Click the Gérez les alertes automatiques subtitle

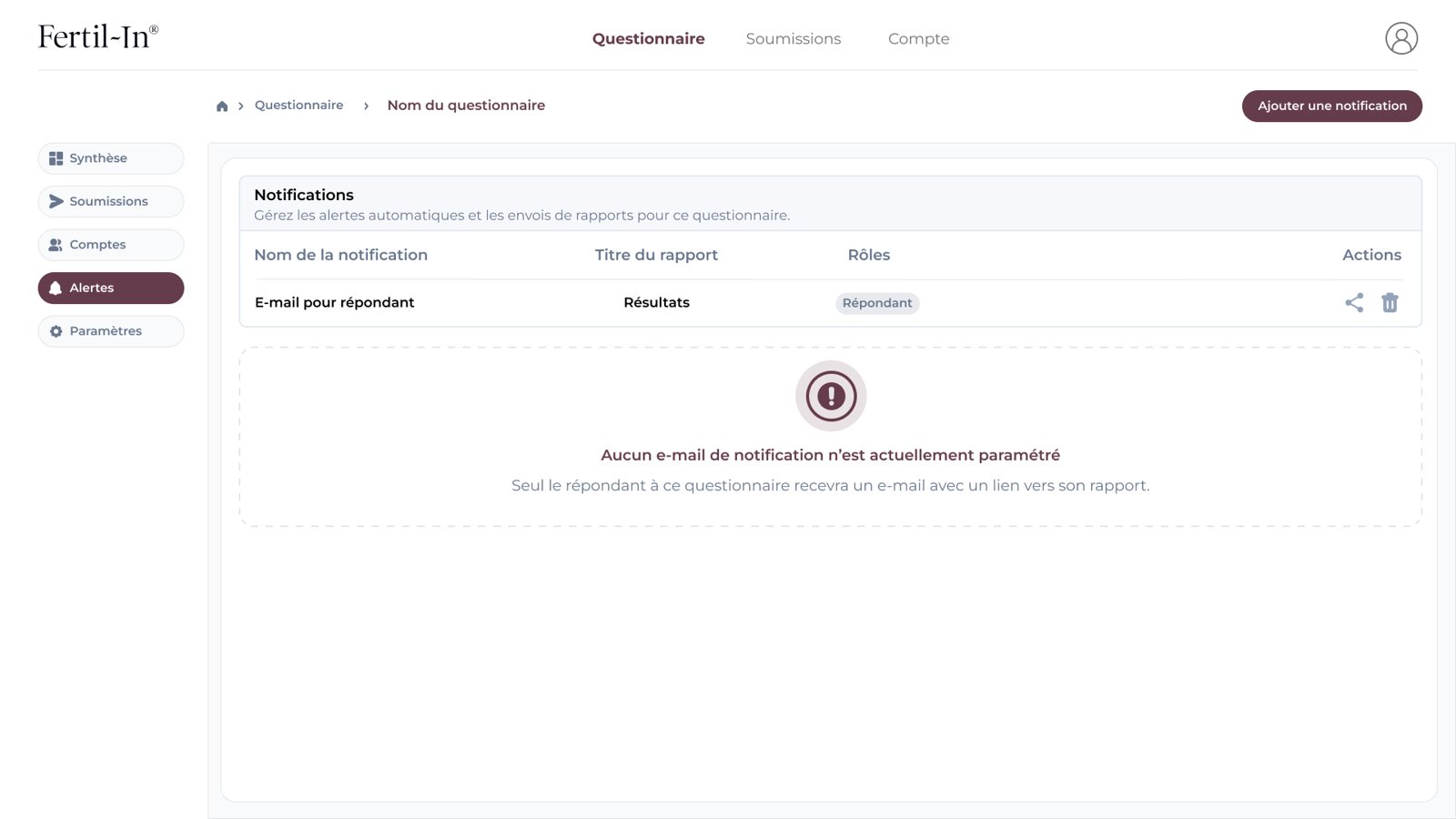[x=521, y=216]
